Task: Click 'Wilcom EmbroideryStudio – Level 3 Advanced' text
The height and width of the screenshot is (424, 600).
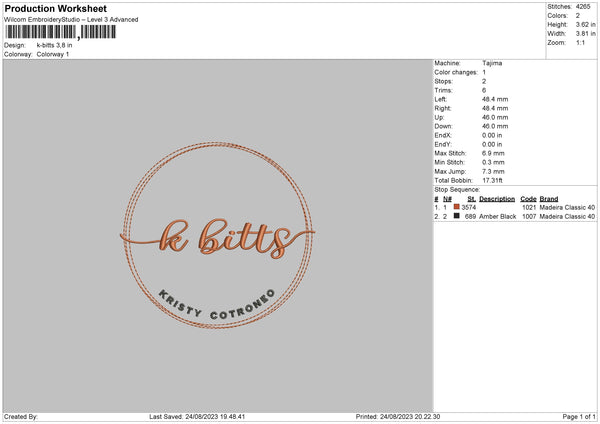Action: (71, 20)
